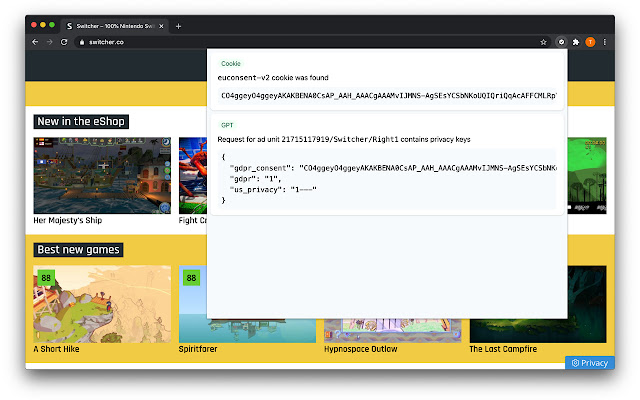640x400 pixels.
Task: Select the euconsent-v2 cookie value string
Action: (x=387, y=96)
